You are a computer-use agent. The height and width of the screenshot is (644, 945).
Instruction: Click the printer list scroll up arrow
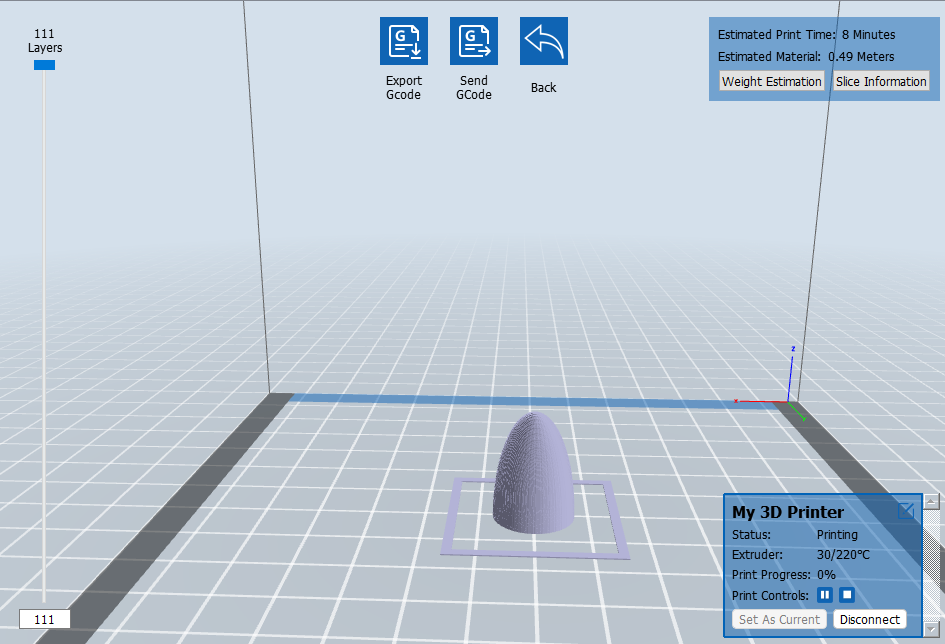[932, 501]
